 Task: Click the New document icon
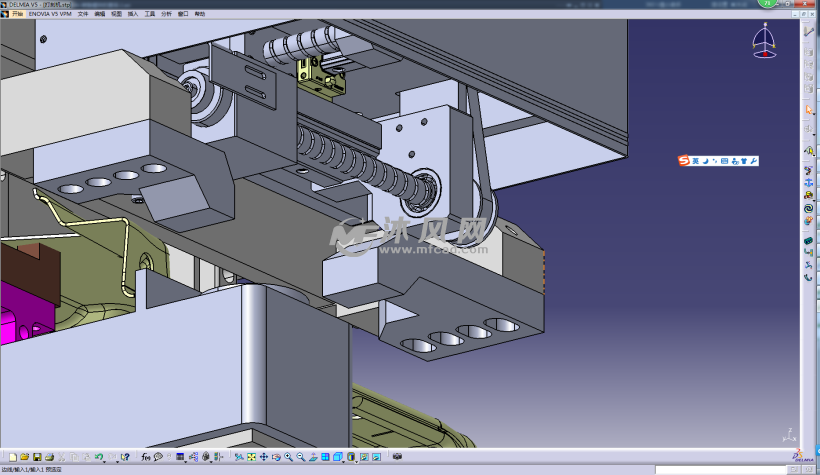coord(13,457)
